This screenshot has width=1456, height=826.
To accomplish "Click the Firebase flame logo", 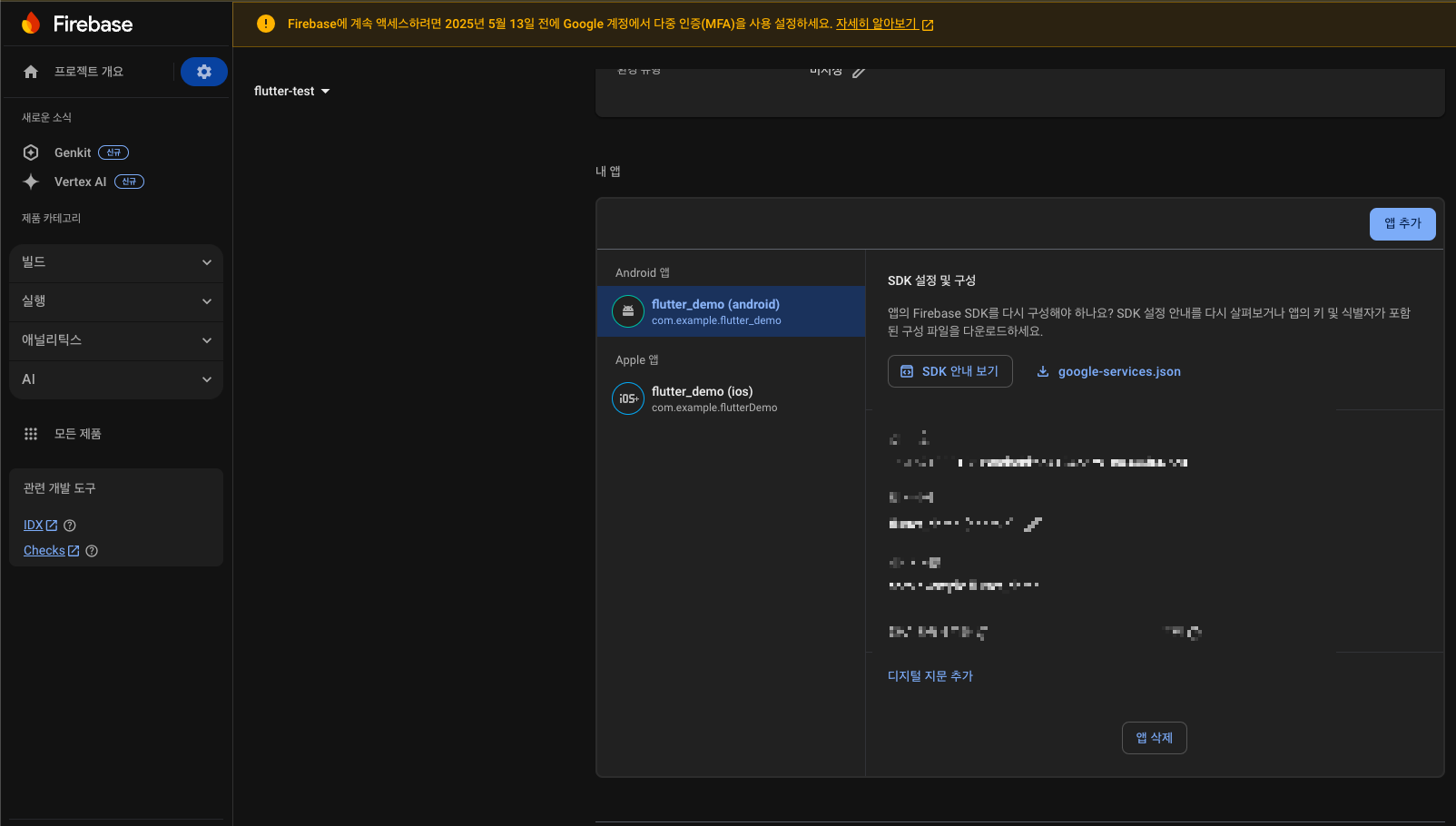I will click(x=31, y=24).
